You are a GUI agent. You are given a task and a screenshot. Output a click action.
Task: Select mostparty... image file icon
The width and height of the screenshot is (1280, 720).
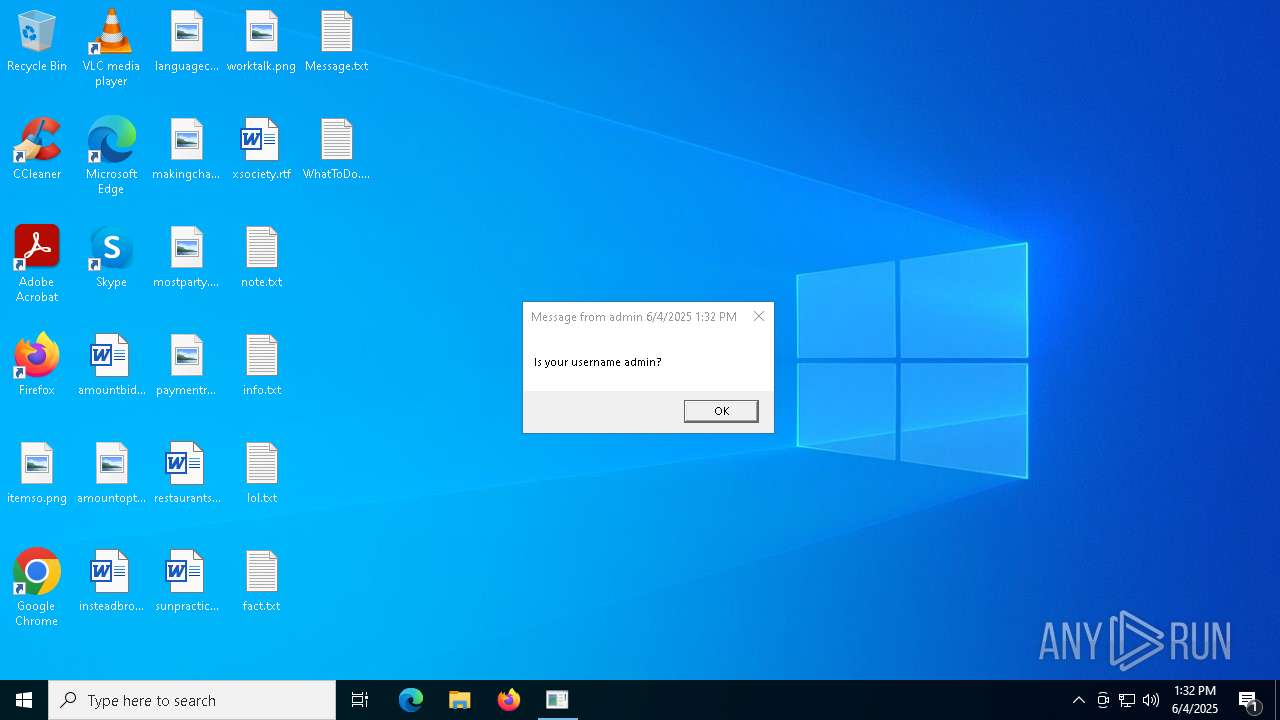(187, 258)
